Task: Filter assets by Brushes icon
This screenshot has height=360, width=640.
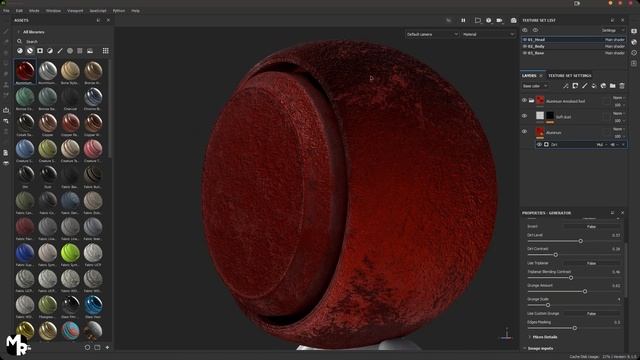Action: [x=60, y=51]
